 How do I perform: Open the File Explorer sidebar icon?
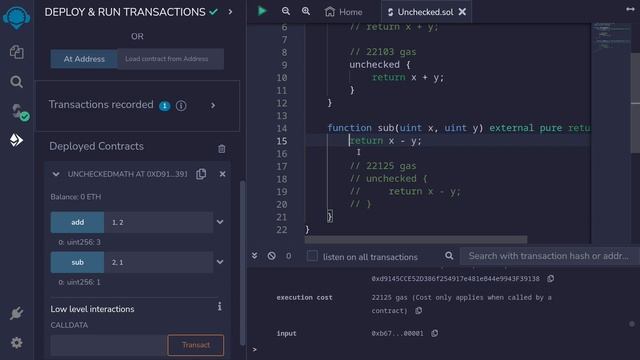click(x=16, y=52)
